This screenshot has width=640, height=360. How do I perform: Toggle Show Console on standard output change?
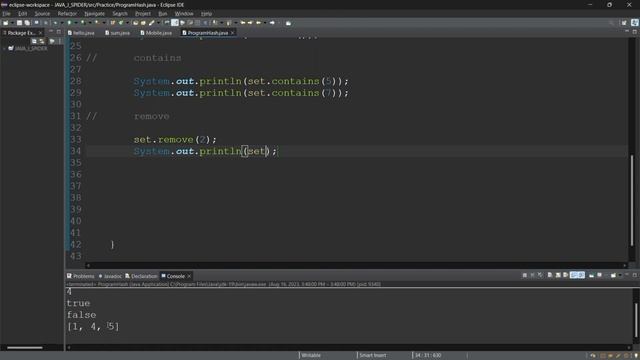pyautogui.click(x=573, y=276)
